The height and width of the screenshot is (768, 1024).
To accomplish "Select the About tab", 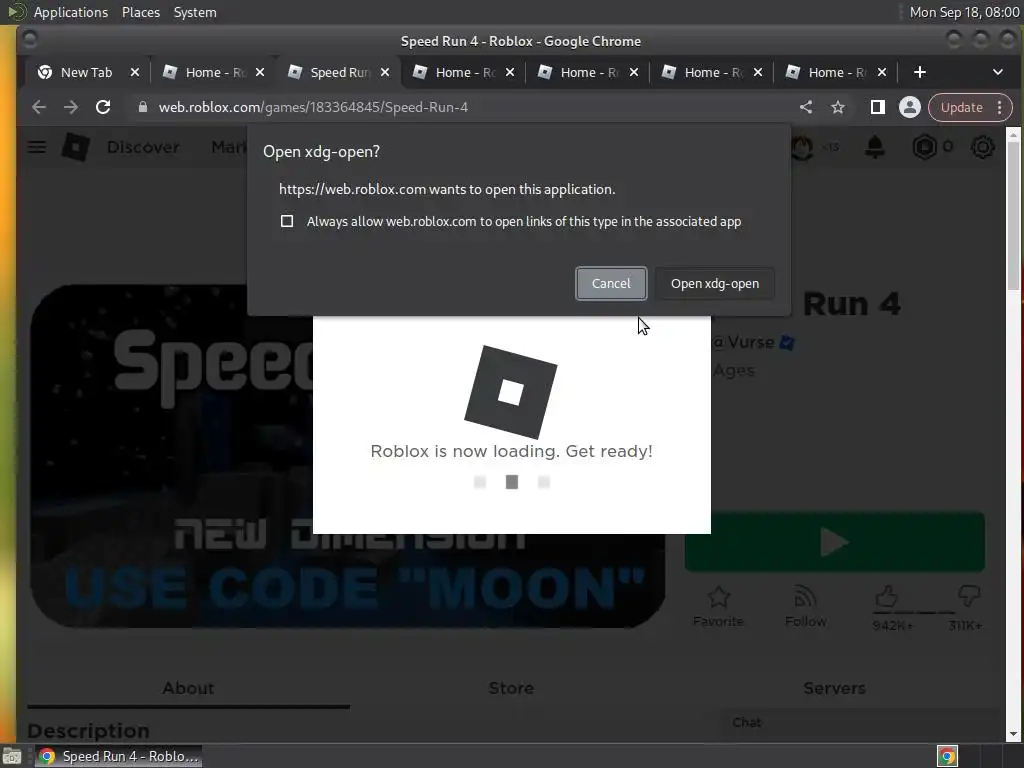I will (x=188, y=688).
